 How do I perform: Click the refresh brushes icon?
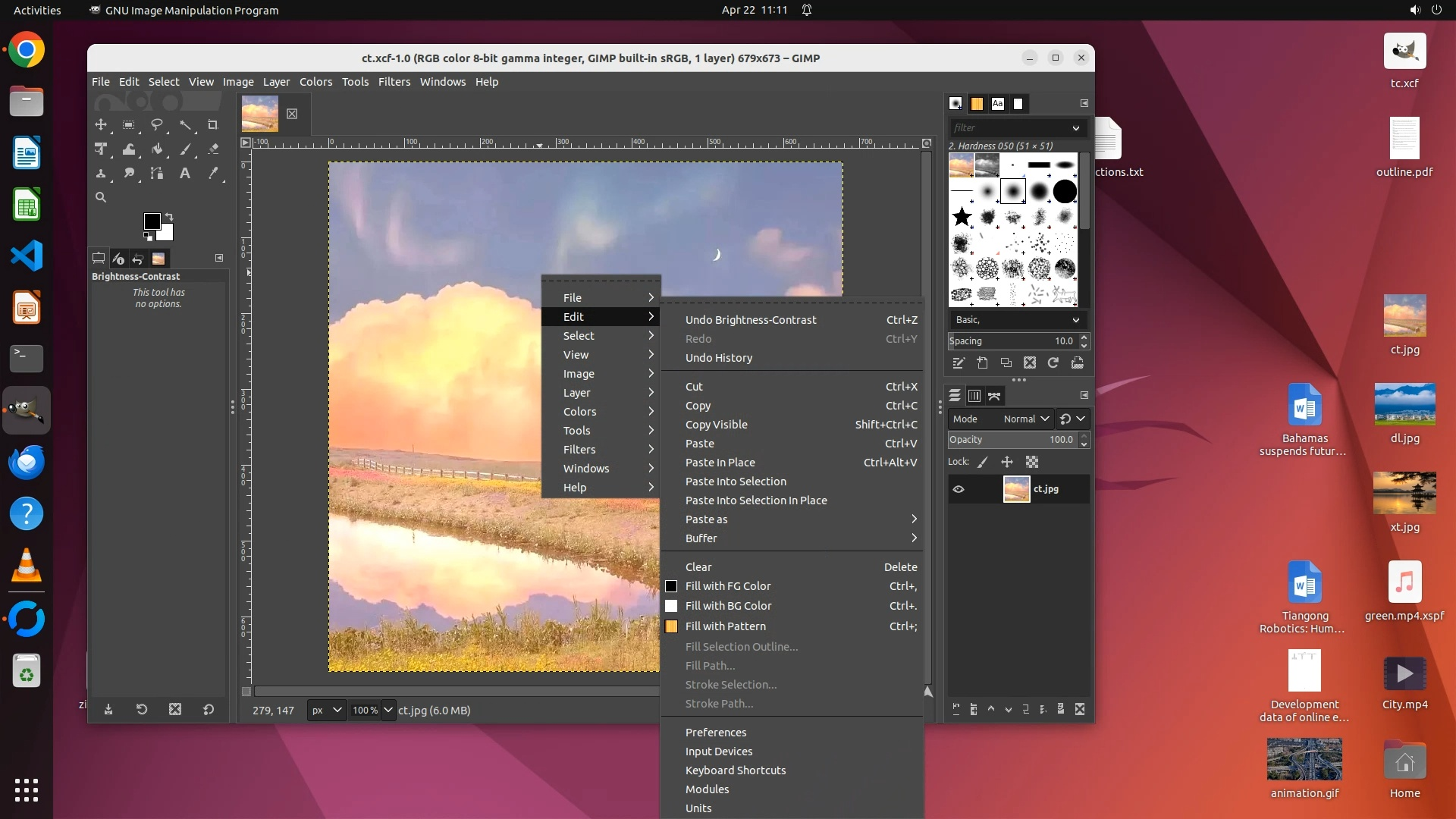(1053, 363)
